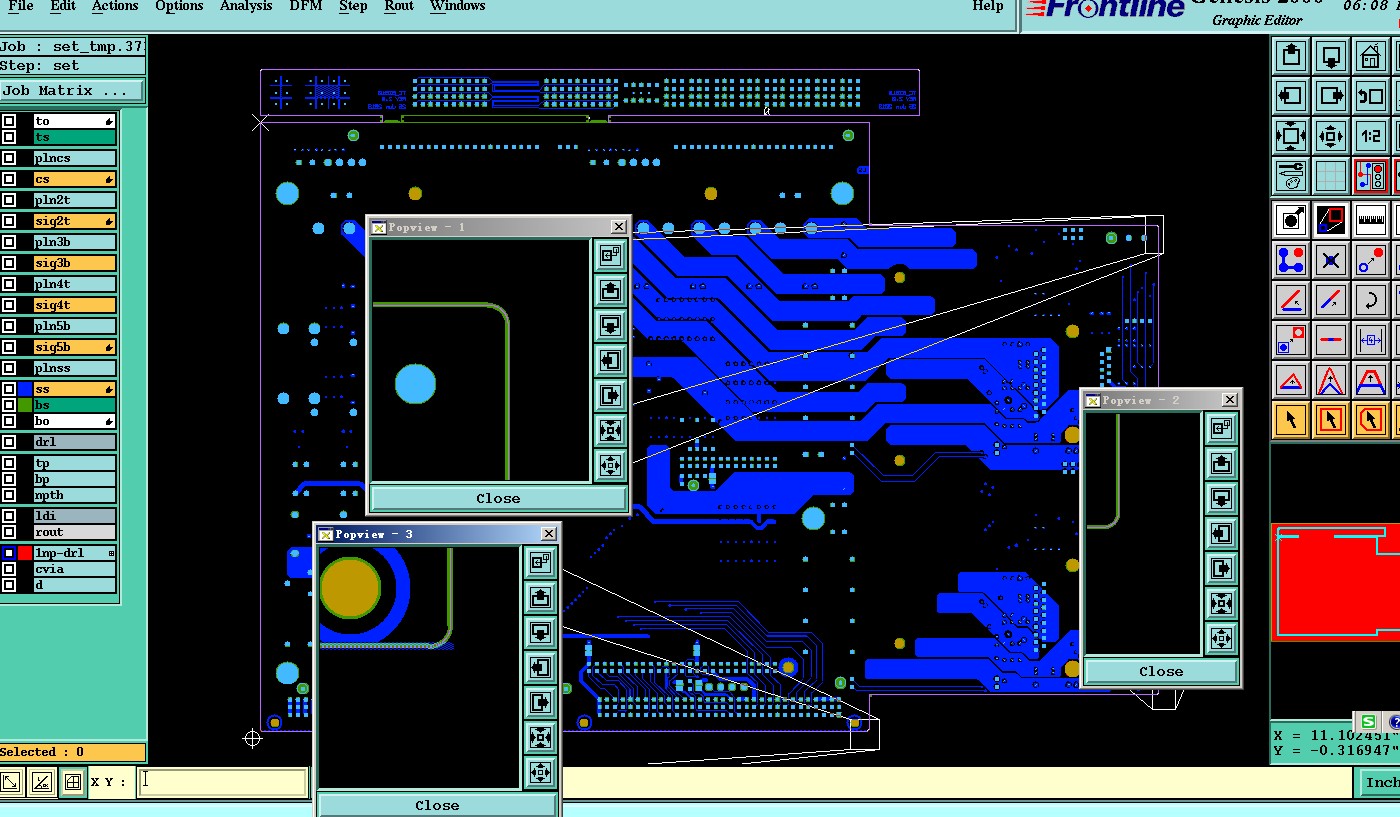Click pan right icon in Popview 2

1221,569
